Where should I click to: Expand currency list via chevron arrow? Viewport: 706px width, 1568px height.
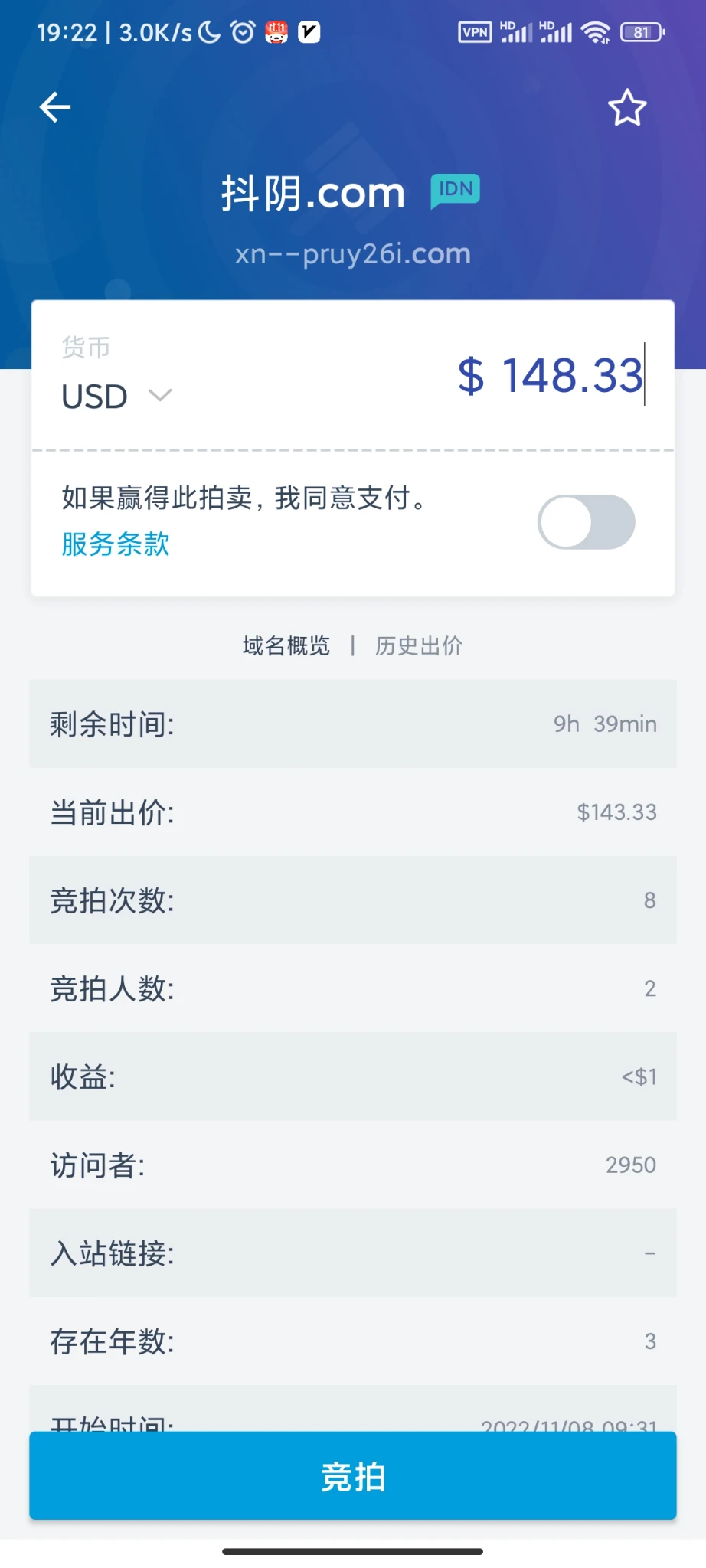(x=160, y=395)
